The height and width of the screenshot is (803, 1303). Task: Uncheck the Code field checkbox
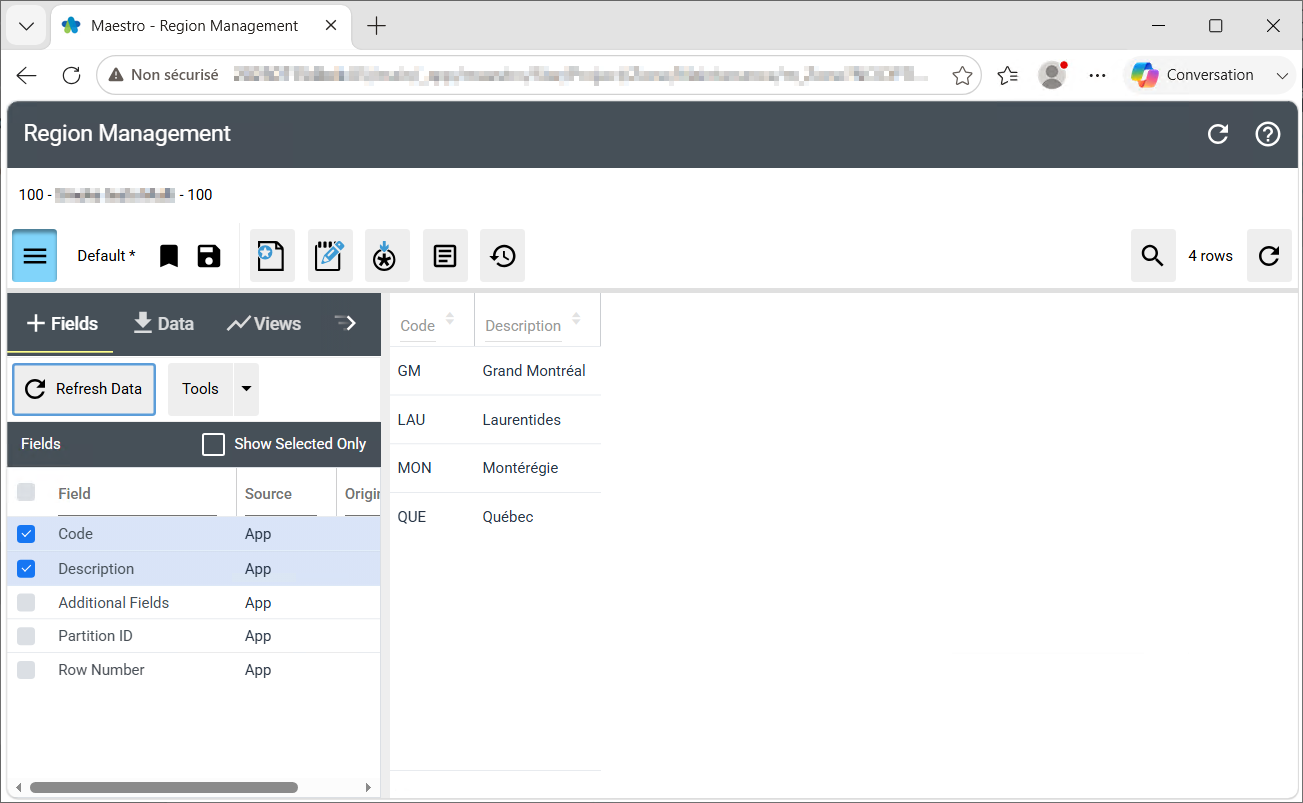pyautogui.click(x=27, y=534)
